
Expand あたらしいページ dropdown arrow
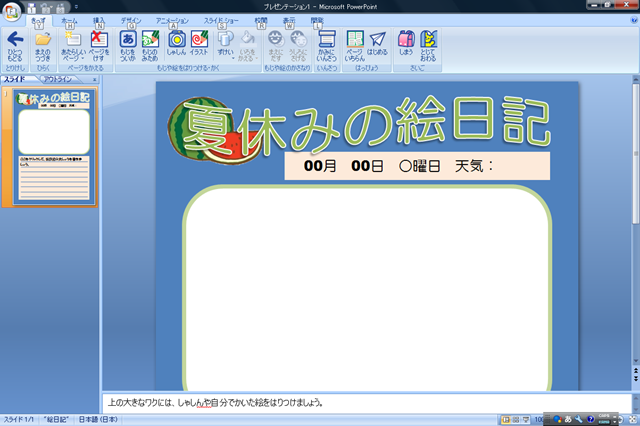tap(83, 59)
